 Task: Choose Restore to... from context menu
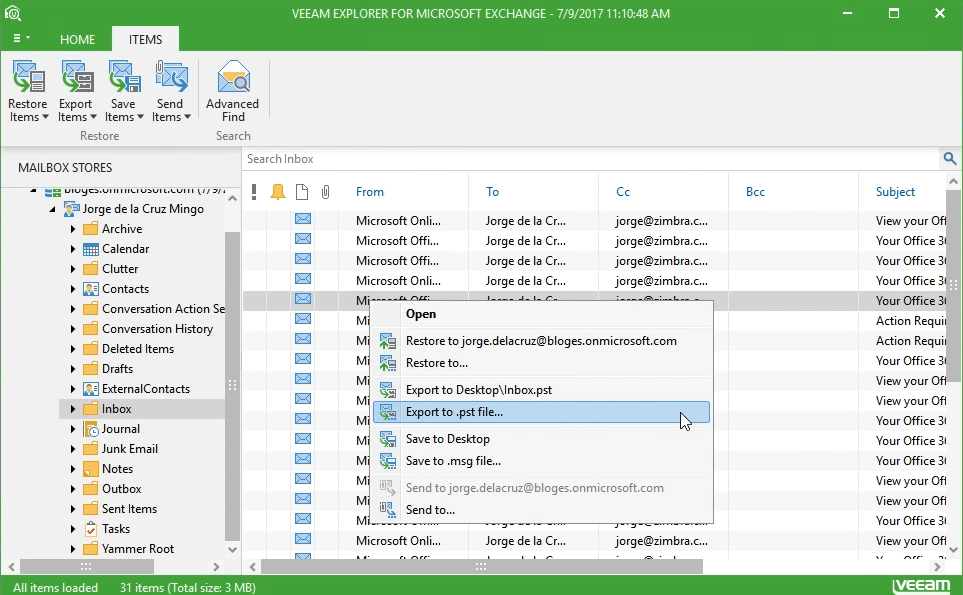[542, 363]
